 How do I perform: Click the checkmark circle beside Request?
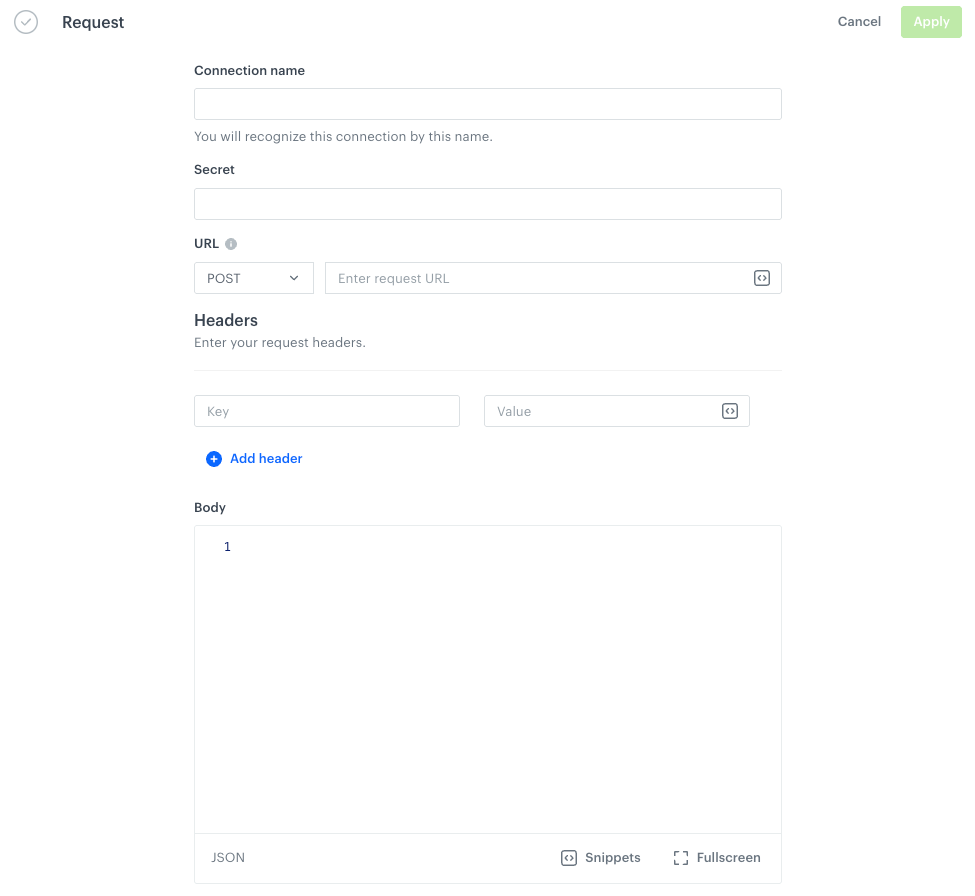pyautogui.click(x=25, y=22)
